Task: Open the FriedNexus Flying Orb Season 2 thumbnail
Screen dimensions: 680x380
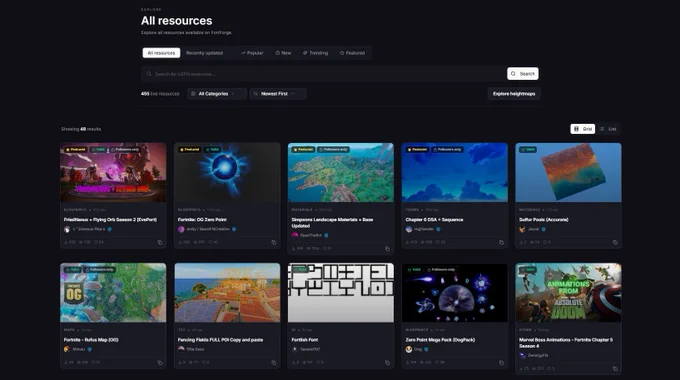Action: tap(113, 173)
